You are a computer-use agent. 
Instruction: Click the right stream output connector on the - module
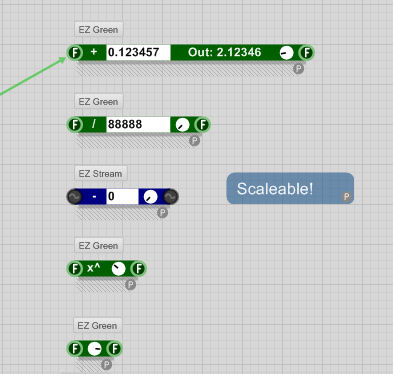tap(171, 197)
